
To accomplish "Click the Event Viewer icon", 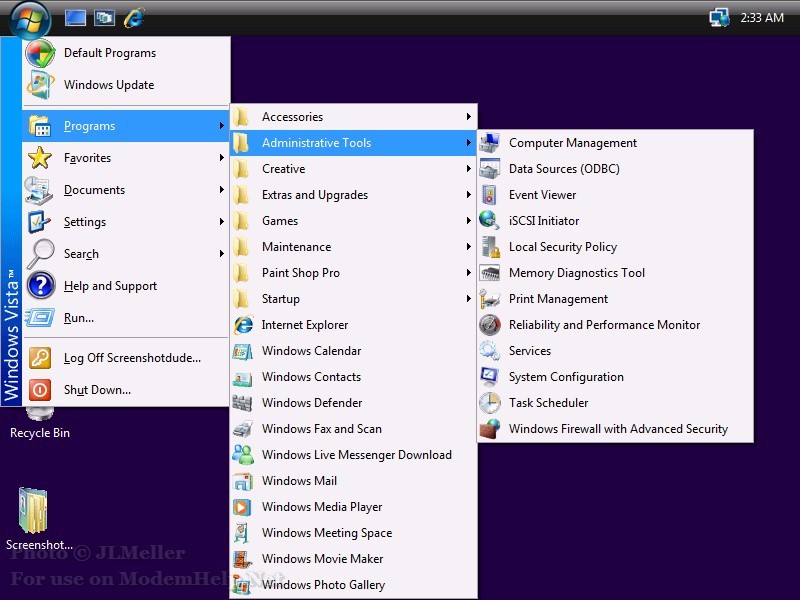I will 489,195.
